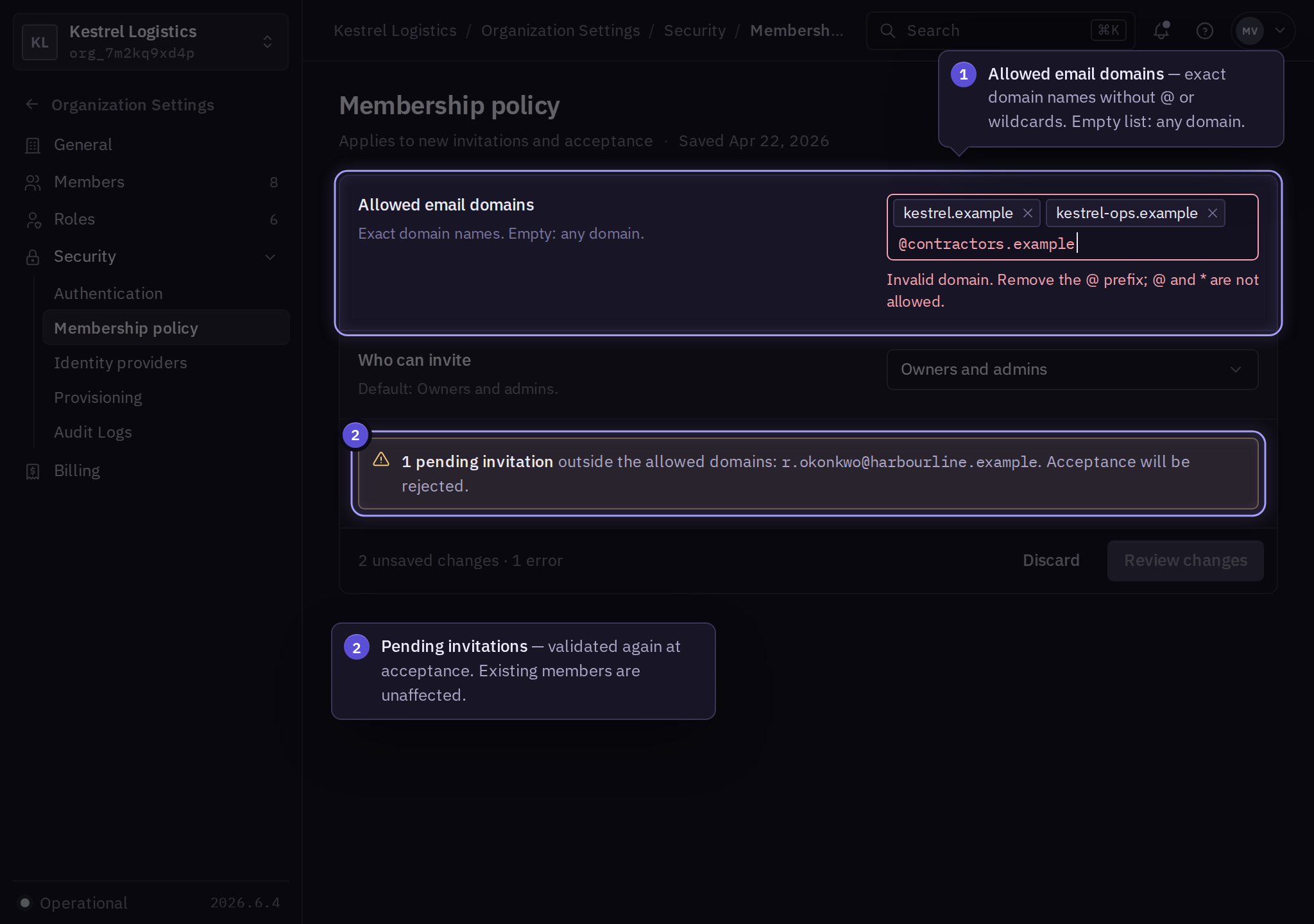This screenshot has height=924, width=1314.
Task: Open the Who can invite dropdown
Action: click(x=1073, y=370)
